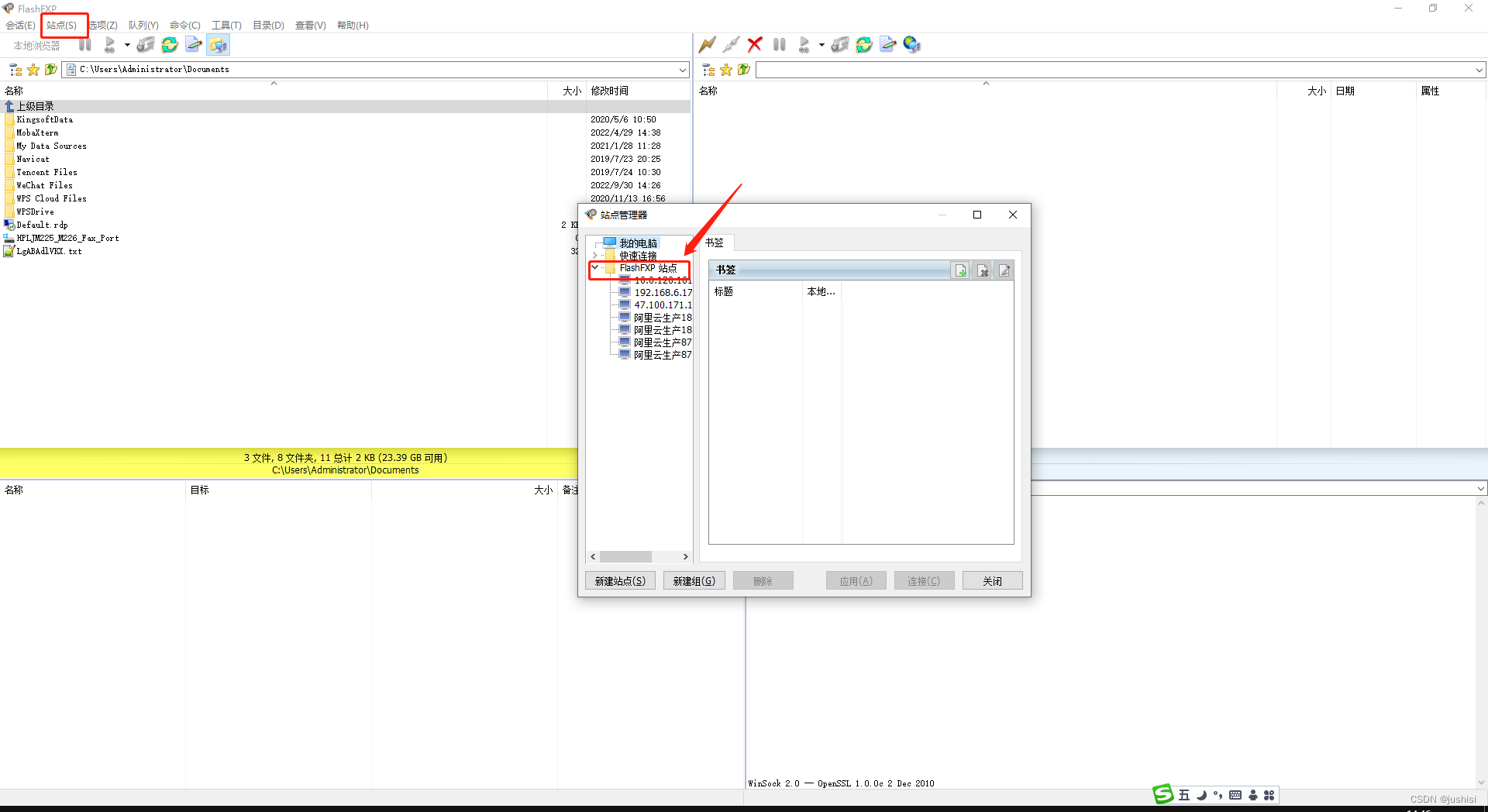The width and height of the screenshot is (1488, 812).
Task: Switch to the 书签 tab
Action: pyautogui.click(x=715, y=243)
